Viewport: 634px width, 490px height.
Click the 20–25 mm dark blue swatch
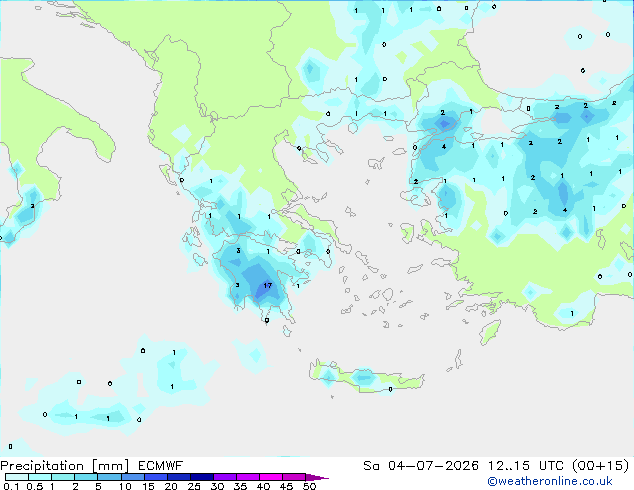(x=179, y=477)
